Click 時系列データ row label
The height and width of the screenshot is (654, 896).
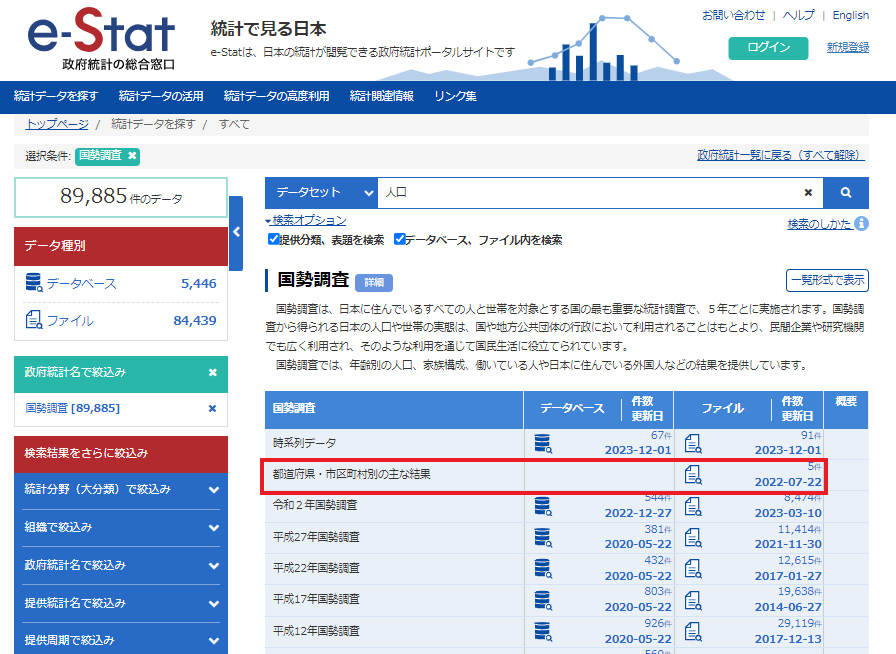305,443
